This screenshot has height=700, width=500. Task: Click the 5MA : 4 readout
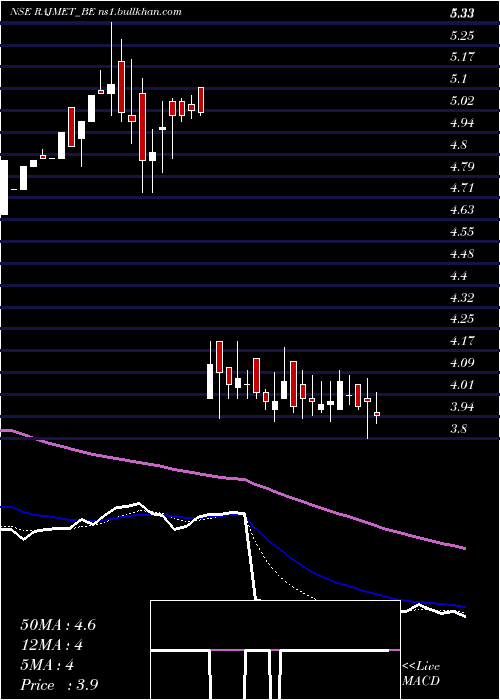pyautogui.click(x=47, y=665)
